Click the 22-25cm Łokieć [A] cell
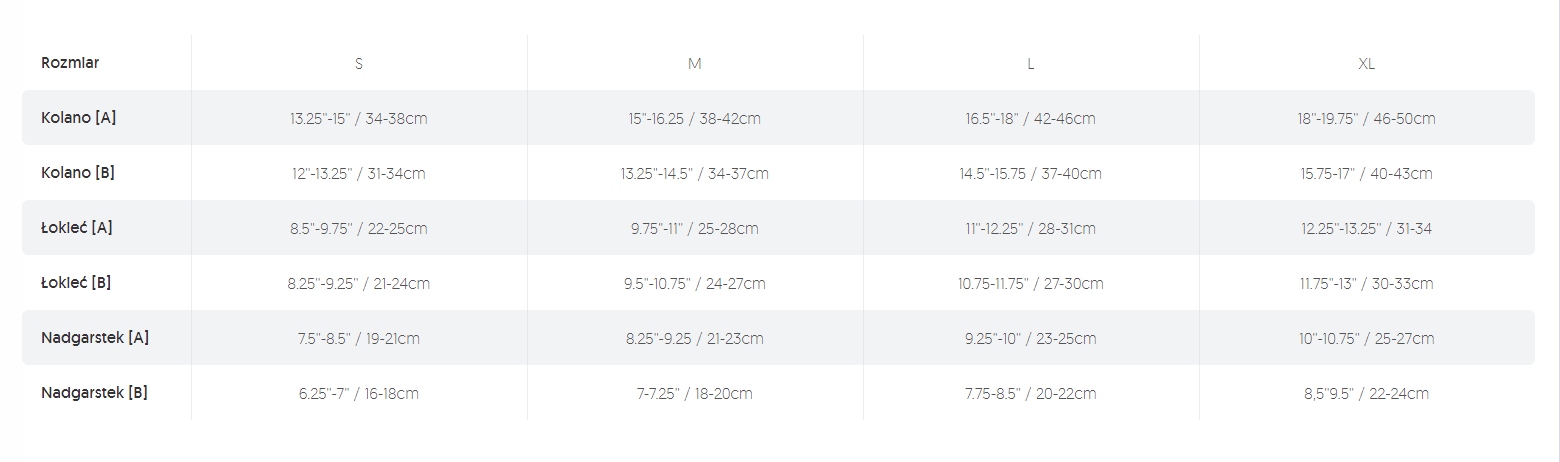 [x=359, y=229]
